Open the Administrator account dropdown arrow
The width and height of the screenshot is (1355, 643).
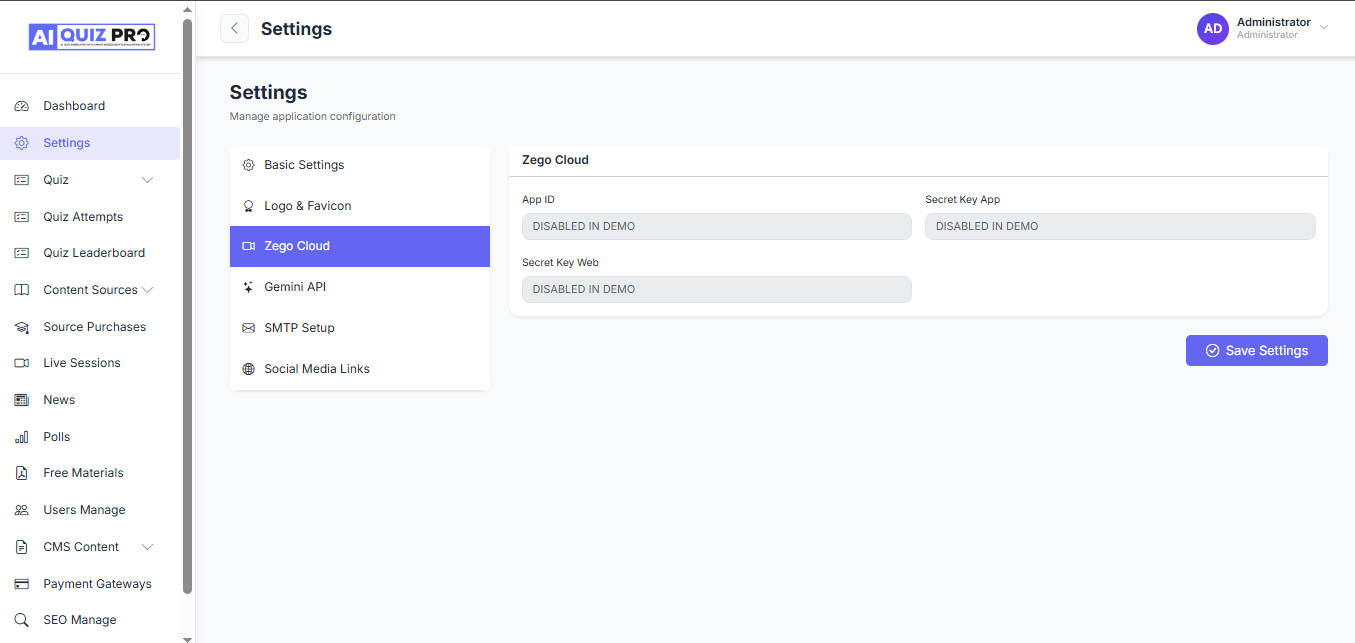pos(1324,27)
